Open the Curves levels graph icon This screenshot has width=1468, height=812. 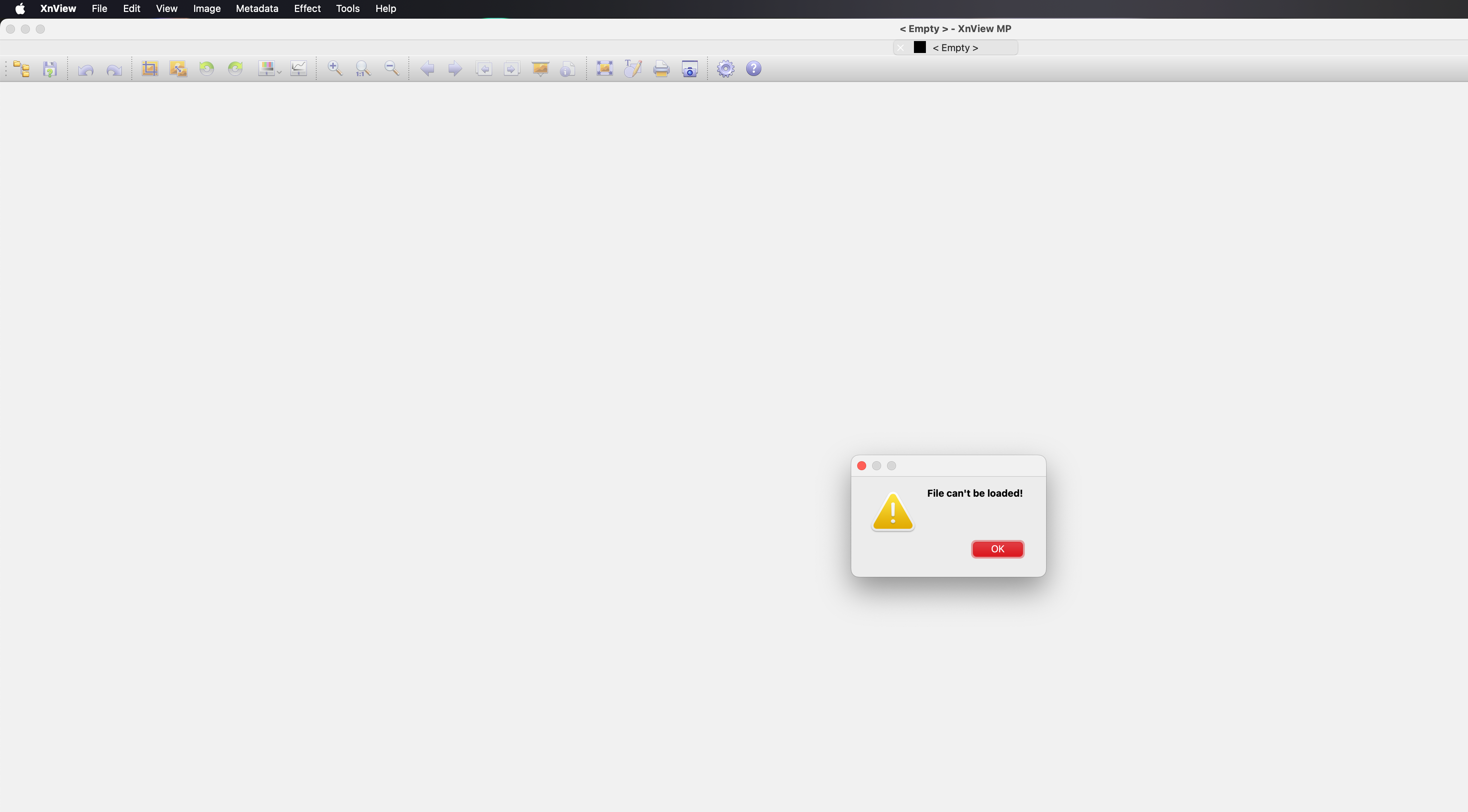tap(299, 69)
